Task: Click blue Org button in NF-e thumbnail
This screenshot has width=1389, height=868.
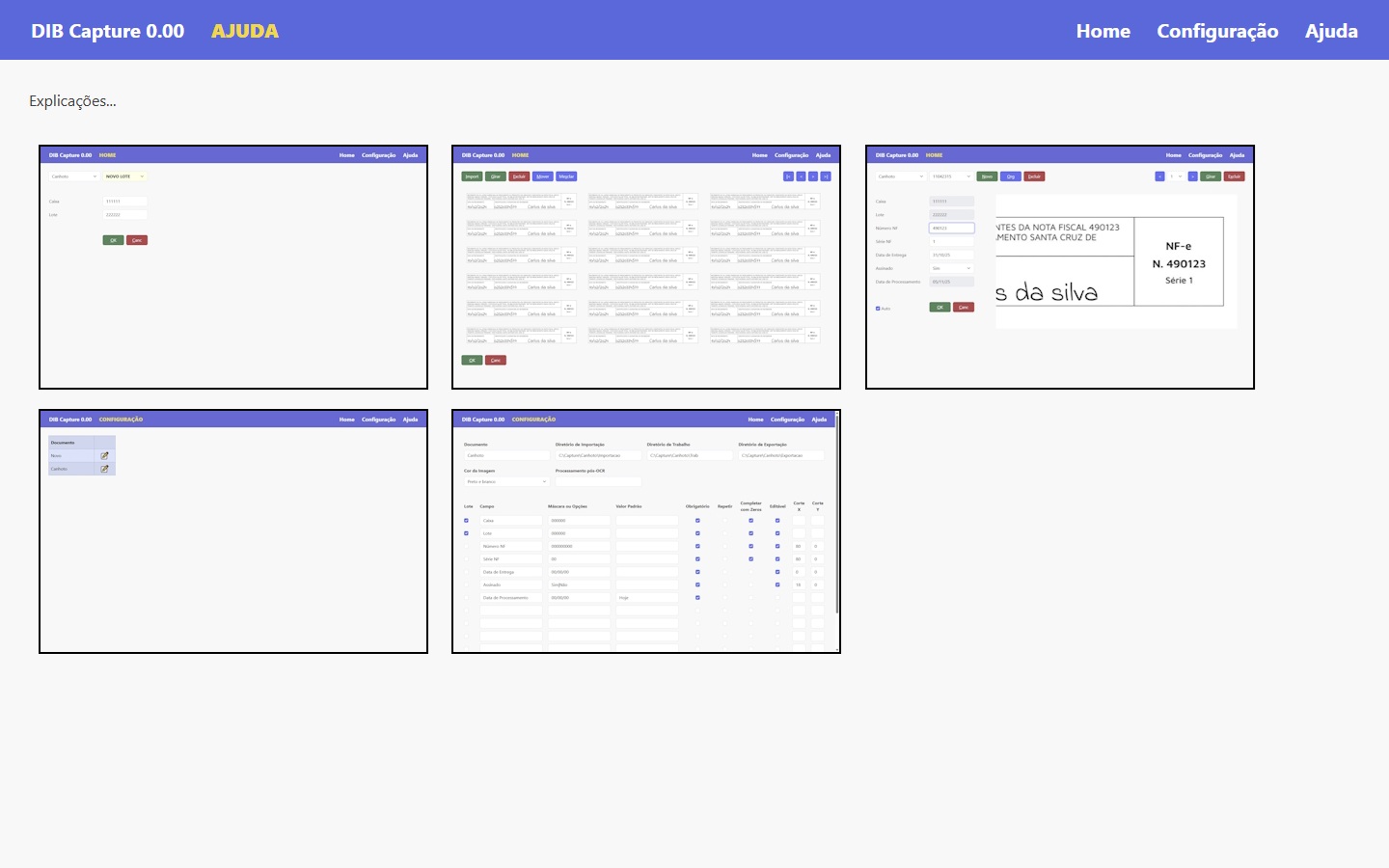Action: coord(1010,176)
